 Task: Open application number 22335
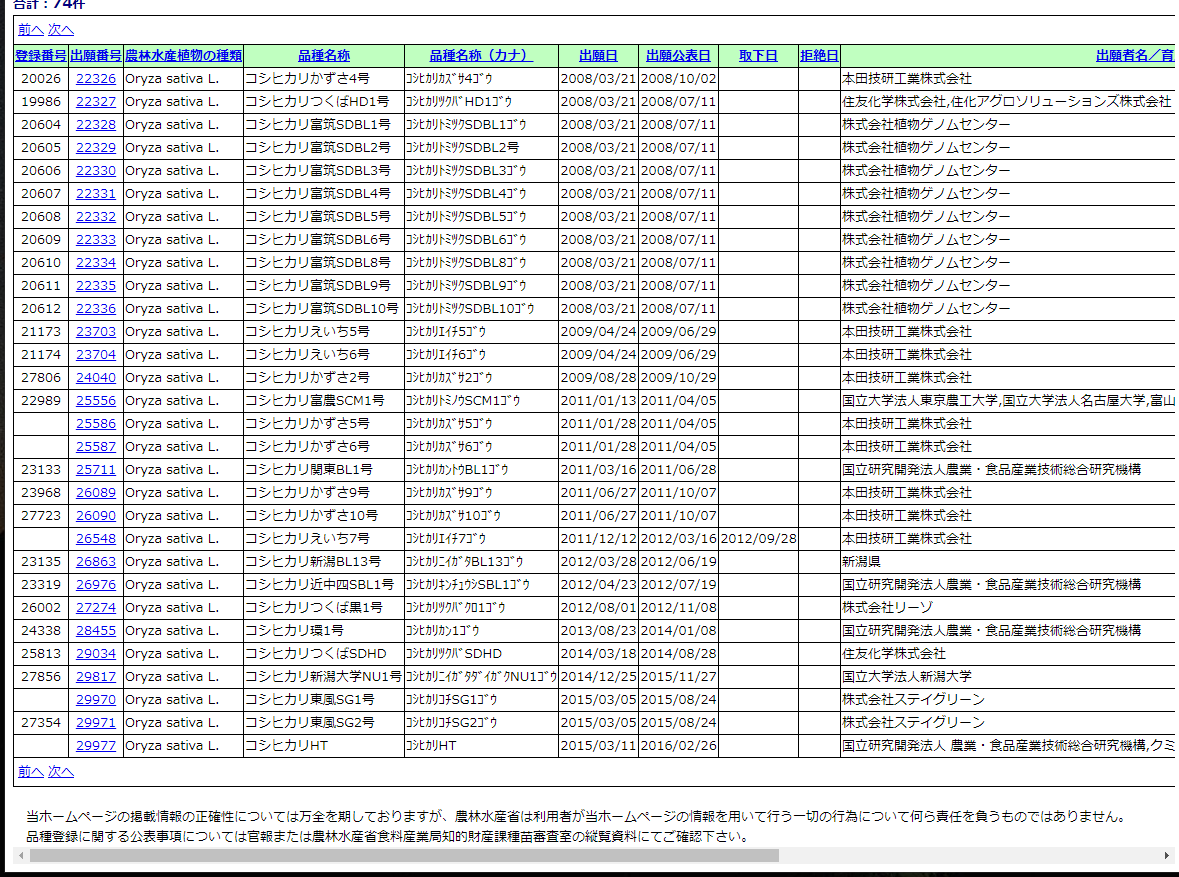pyautogui.click(x=95, y=286)
